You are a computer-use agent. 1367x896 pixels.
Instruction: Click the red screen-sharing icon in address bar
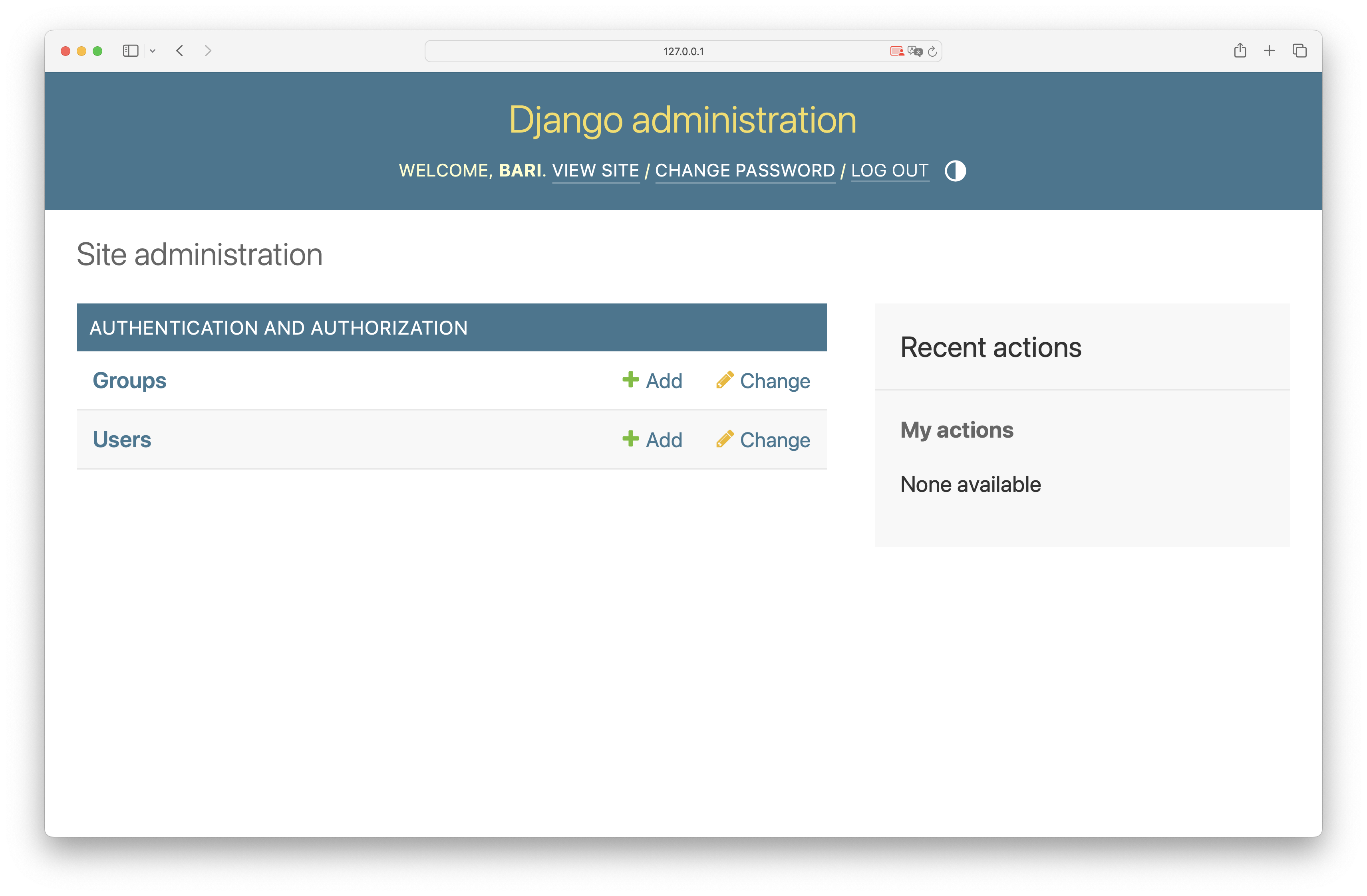[x=896, y=51]
